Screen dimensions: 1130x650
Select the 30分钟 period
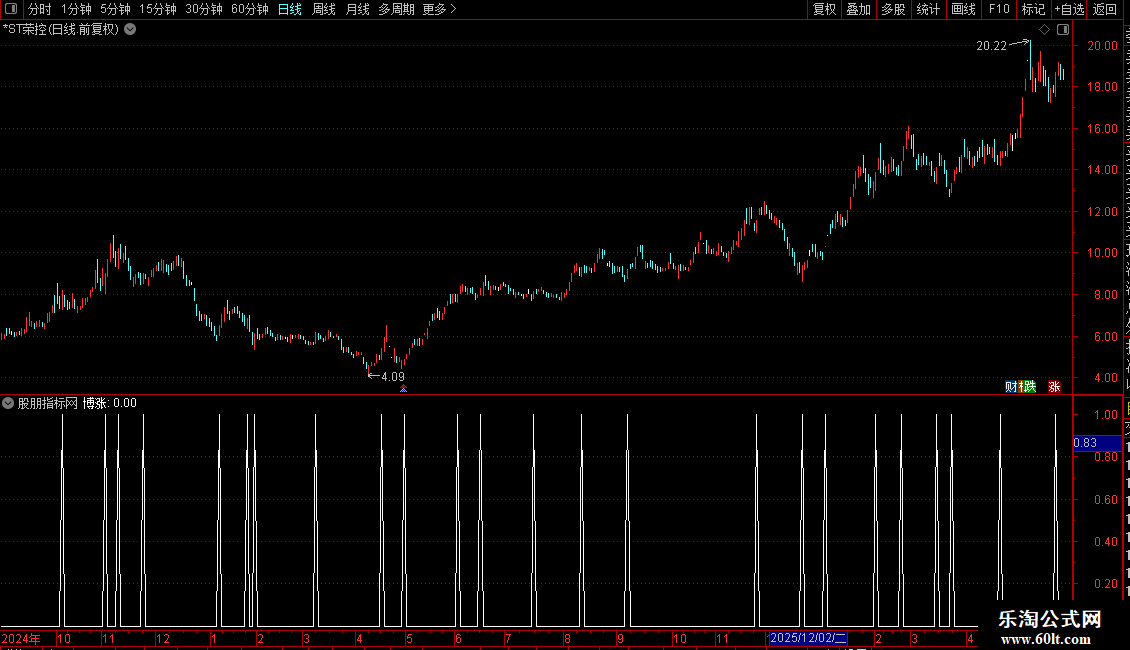click(204, 9)
